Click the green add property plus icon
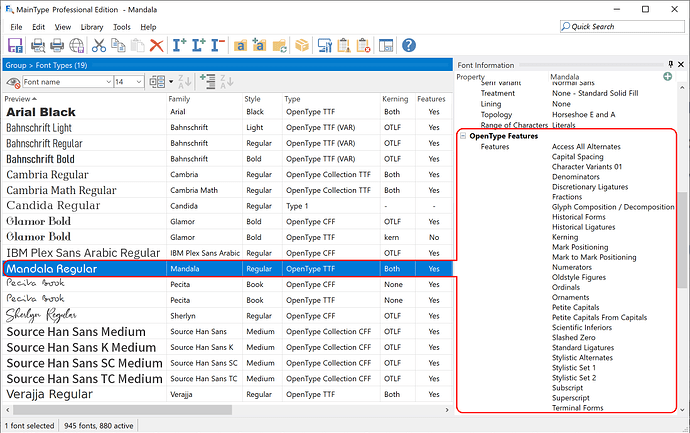 (667, 77)
